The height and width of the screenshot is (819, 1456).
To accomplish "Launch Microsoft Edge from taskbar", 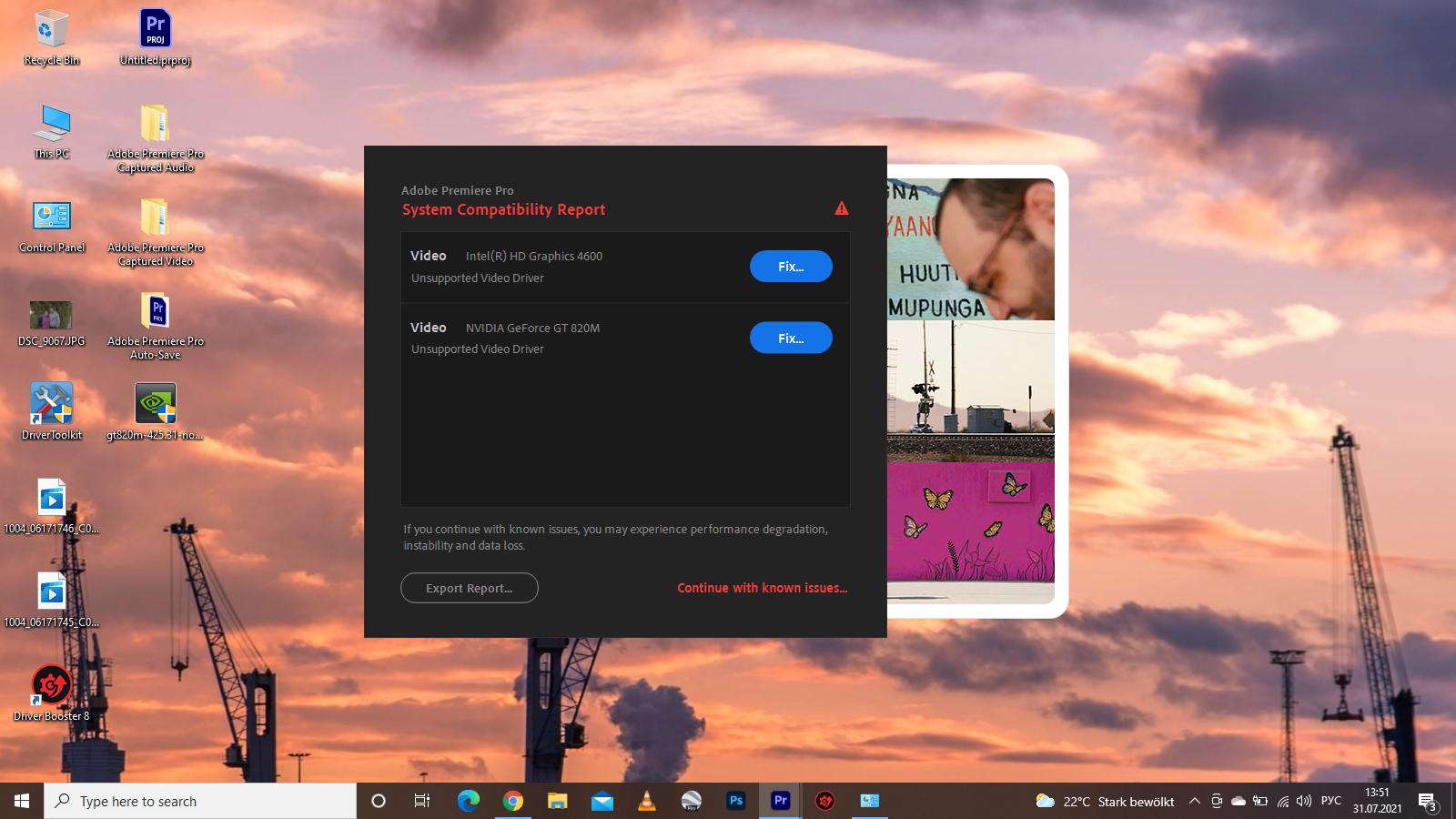I will [469, 801].
